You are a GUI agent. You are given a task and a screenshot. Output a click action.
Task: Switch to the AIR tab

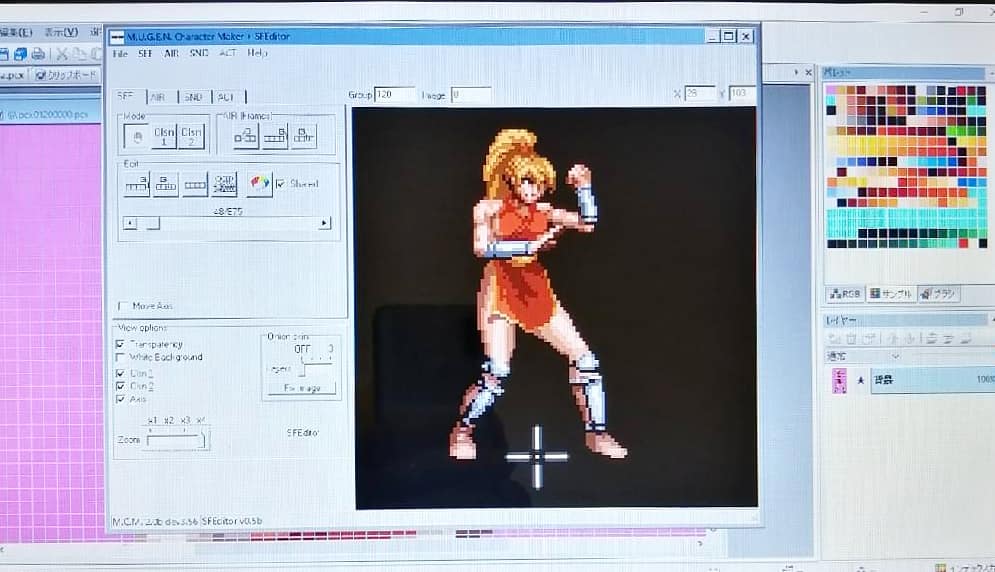[x=161, y=96]
